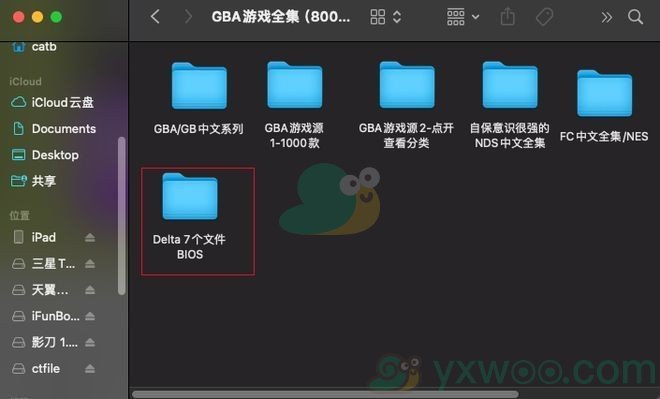Go back with the left chevron
Screen dimensions: 660x399
pos(155,17)
